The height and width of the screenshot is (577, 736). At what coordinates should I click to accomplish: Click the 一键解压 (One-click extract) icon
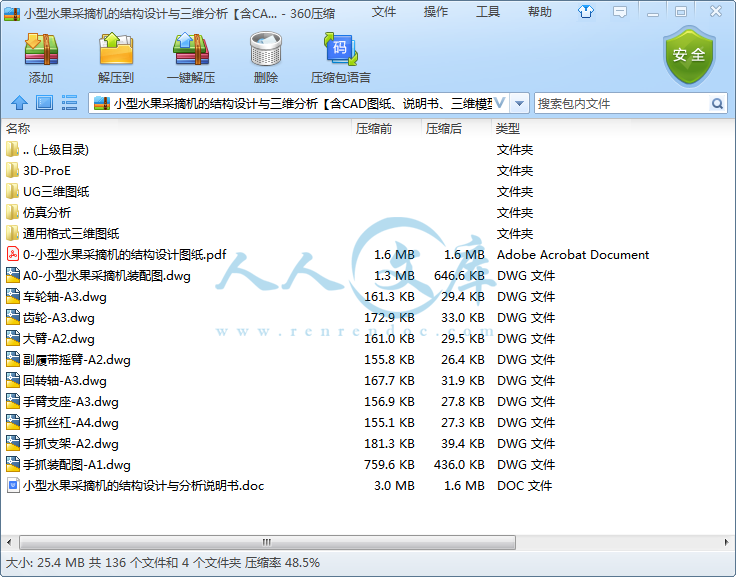point(191,49)
